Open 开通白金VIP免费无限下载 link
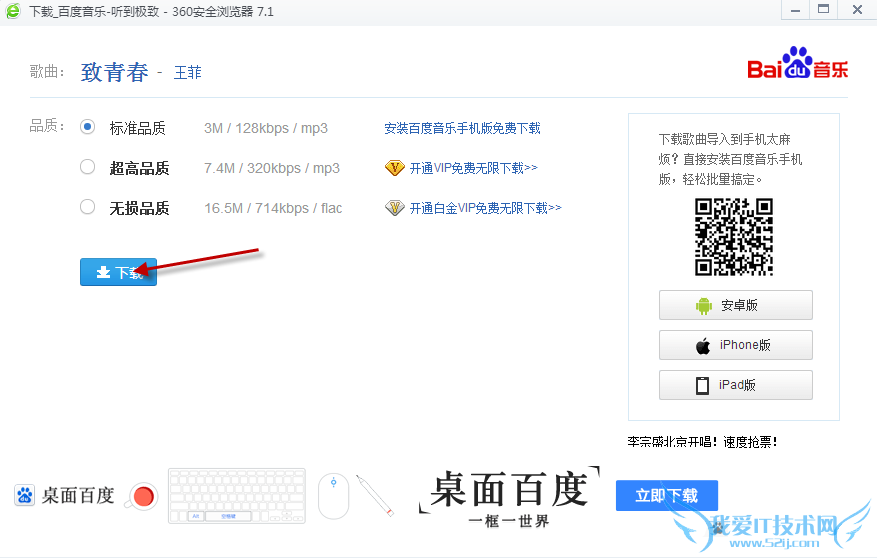Viewport: 877px width, 558px height. [485, 208]
